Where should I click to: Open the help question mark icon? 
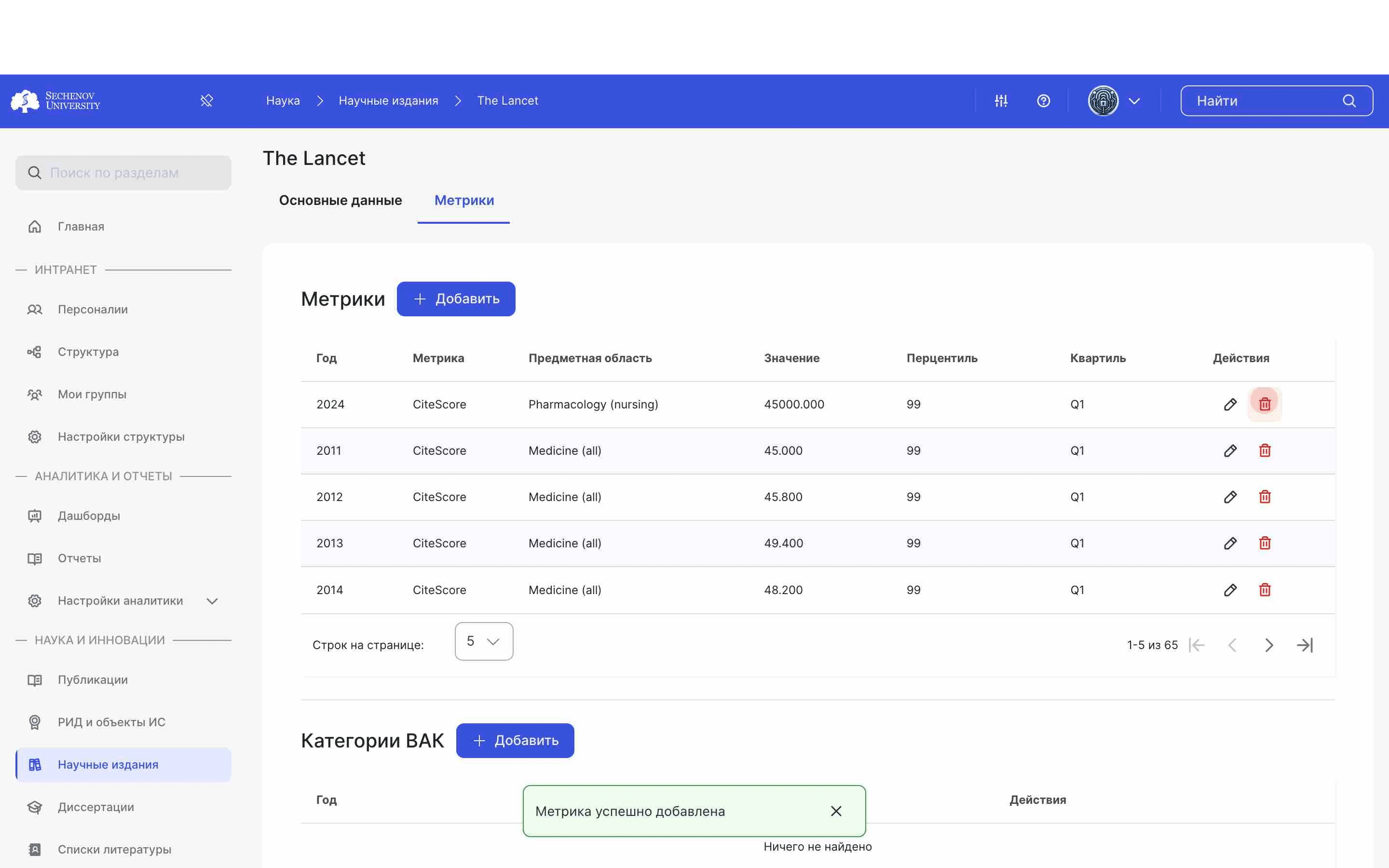coord(1044,101)
